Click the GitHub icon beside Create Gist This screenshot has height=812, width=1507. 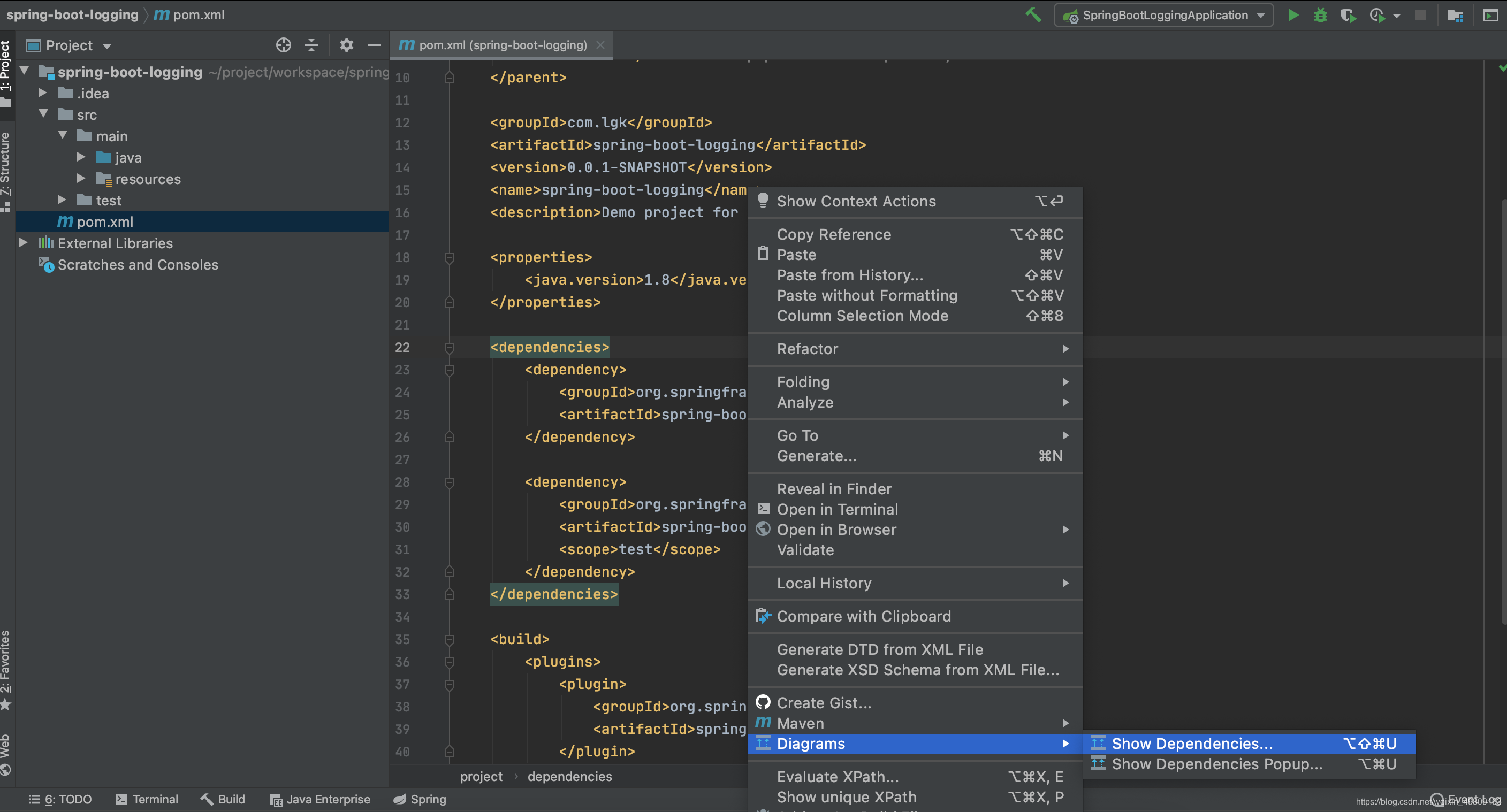763,701
